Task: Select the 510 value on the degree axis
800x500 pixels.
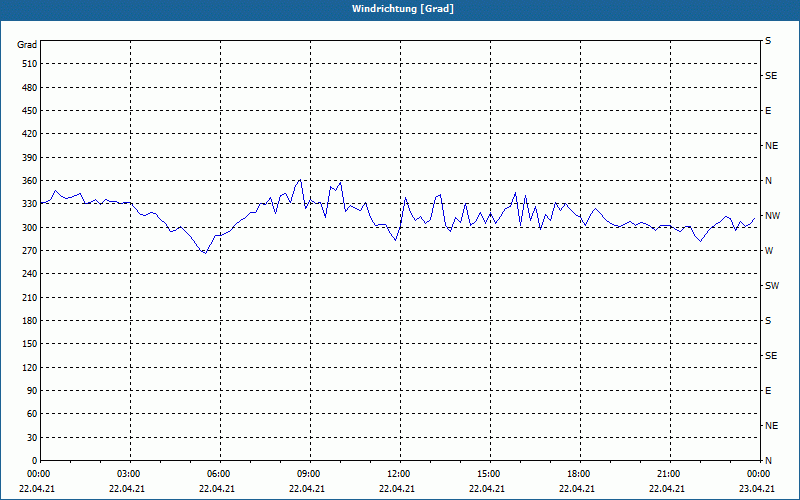Action: 30,64
